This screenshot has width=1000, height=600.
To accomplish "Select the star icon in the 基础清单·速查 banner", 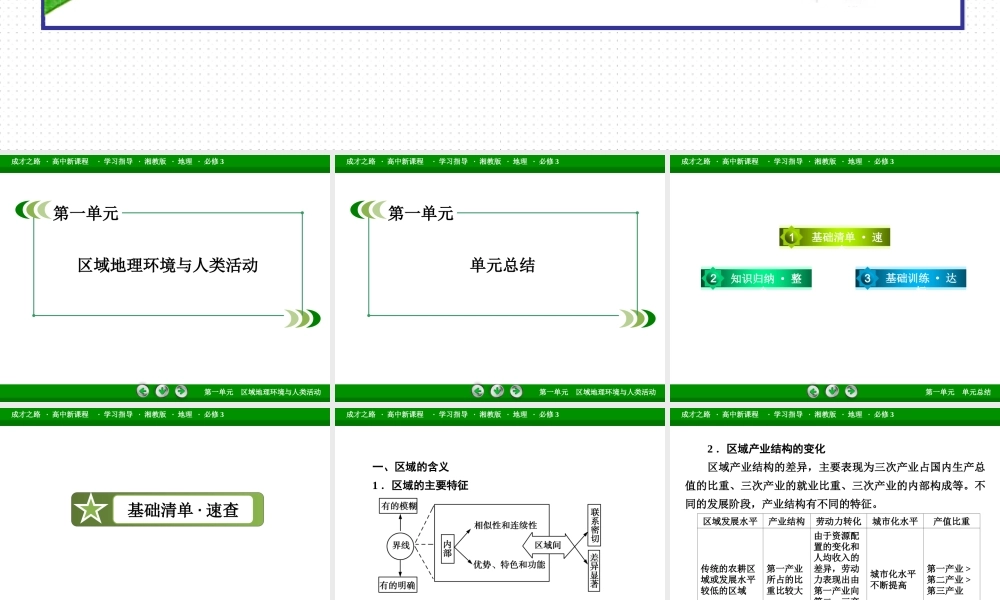I will click(x=94, y=509).
